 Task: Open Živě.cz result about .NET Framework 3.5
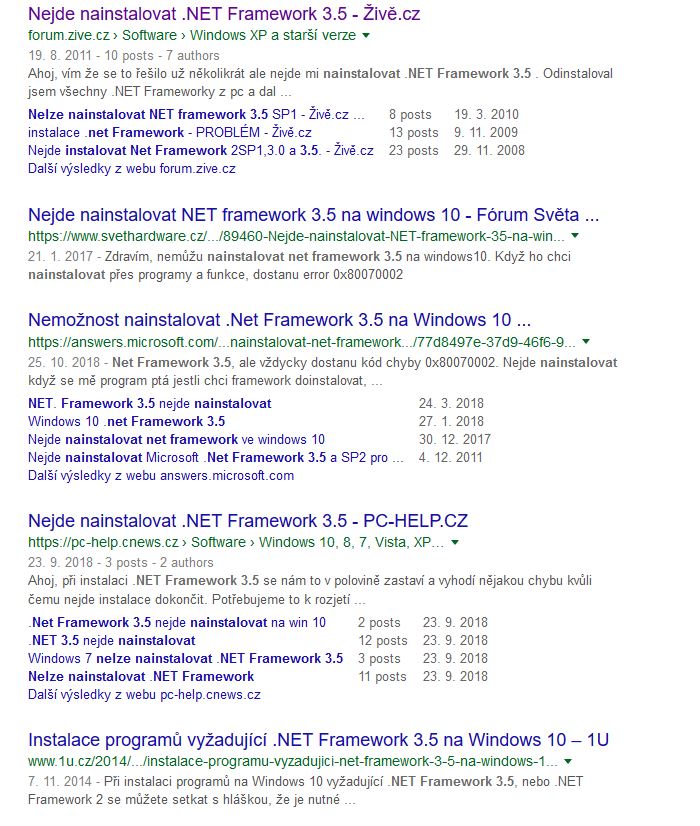224,14
